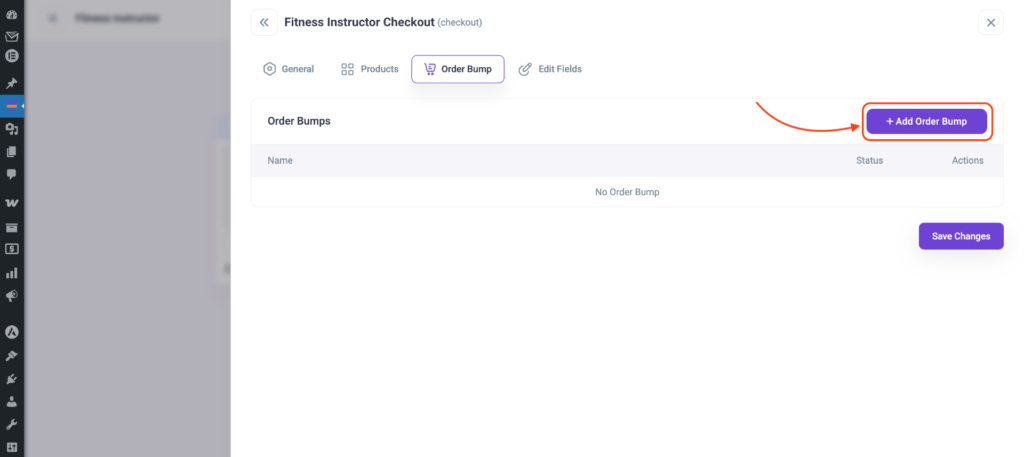This screenshot has height=457, width=1024.
Task: Select the Order Bump tab
Action: click(x=458, y=69)
